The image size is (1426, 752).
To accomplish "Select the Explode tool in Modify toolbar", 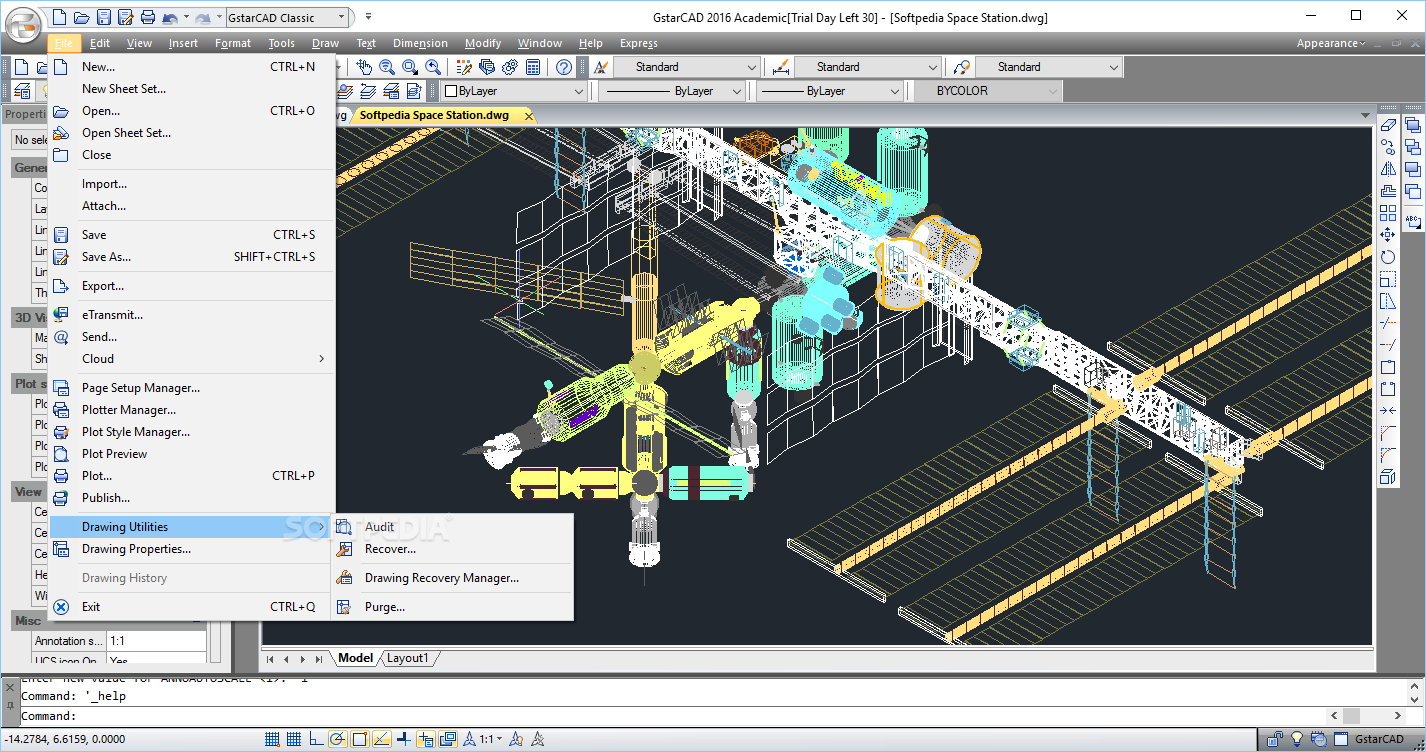I will tap(1388, 477).
